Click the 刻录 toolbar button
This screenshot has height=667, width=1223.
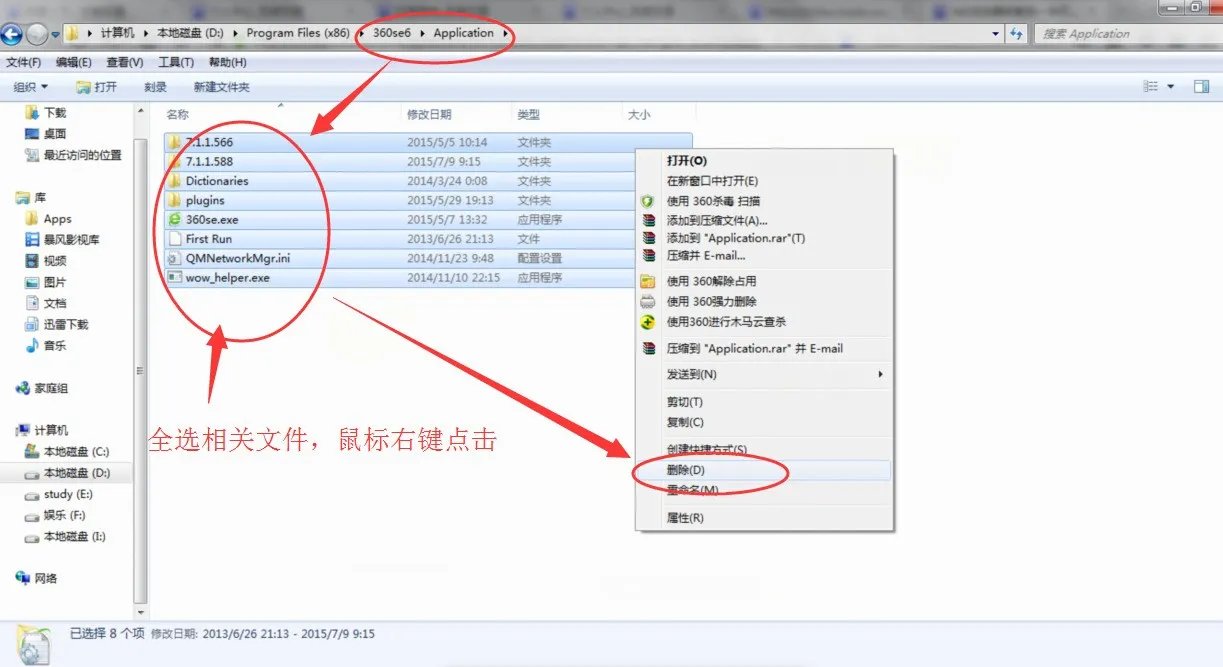155,87
